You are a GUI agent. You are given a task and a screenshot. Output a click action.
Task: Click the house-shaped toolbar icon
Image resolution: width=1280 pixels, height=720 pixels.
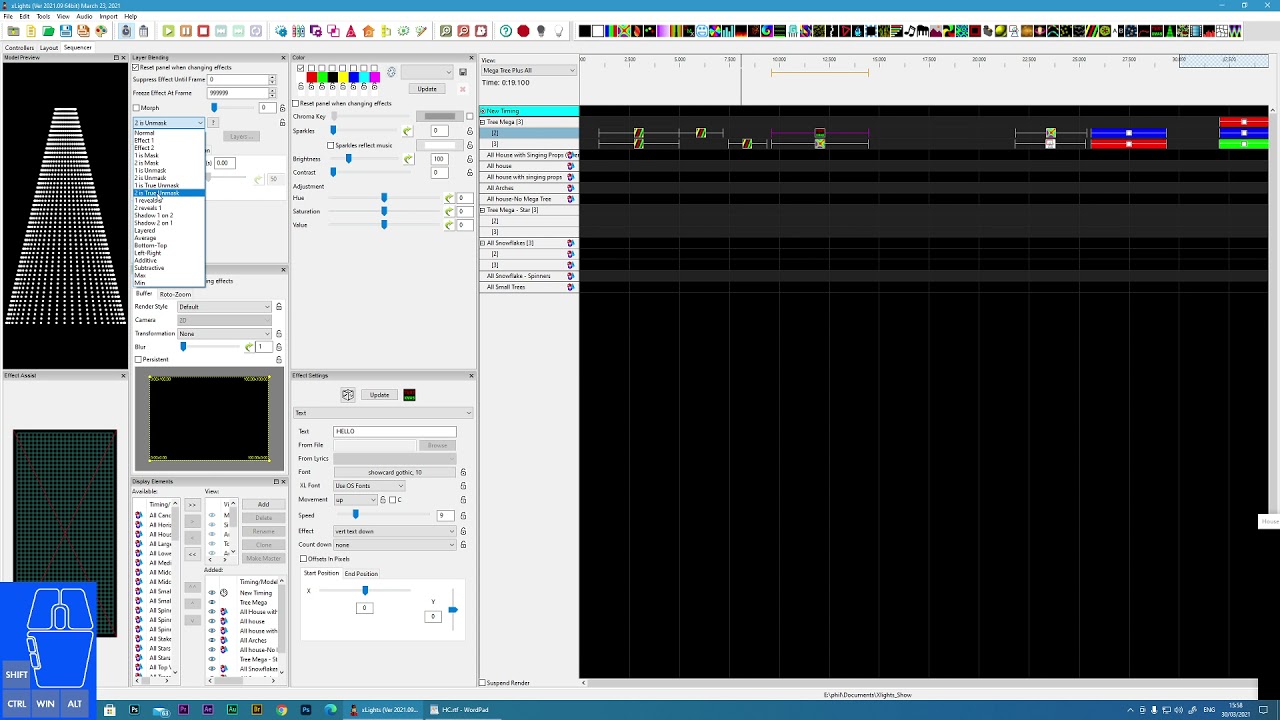tap(368, 31)
